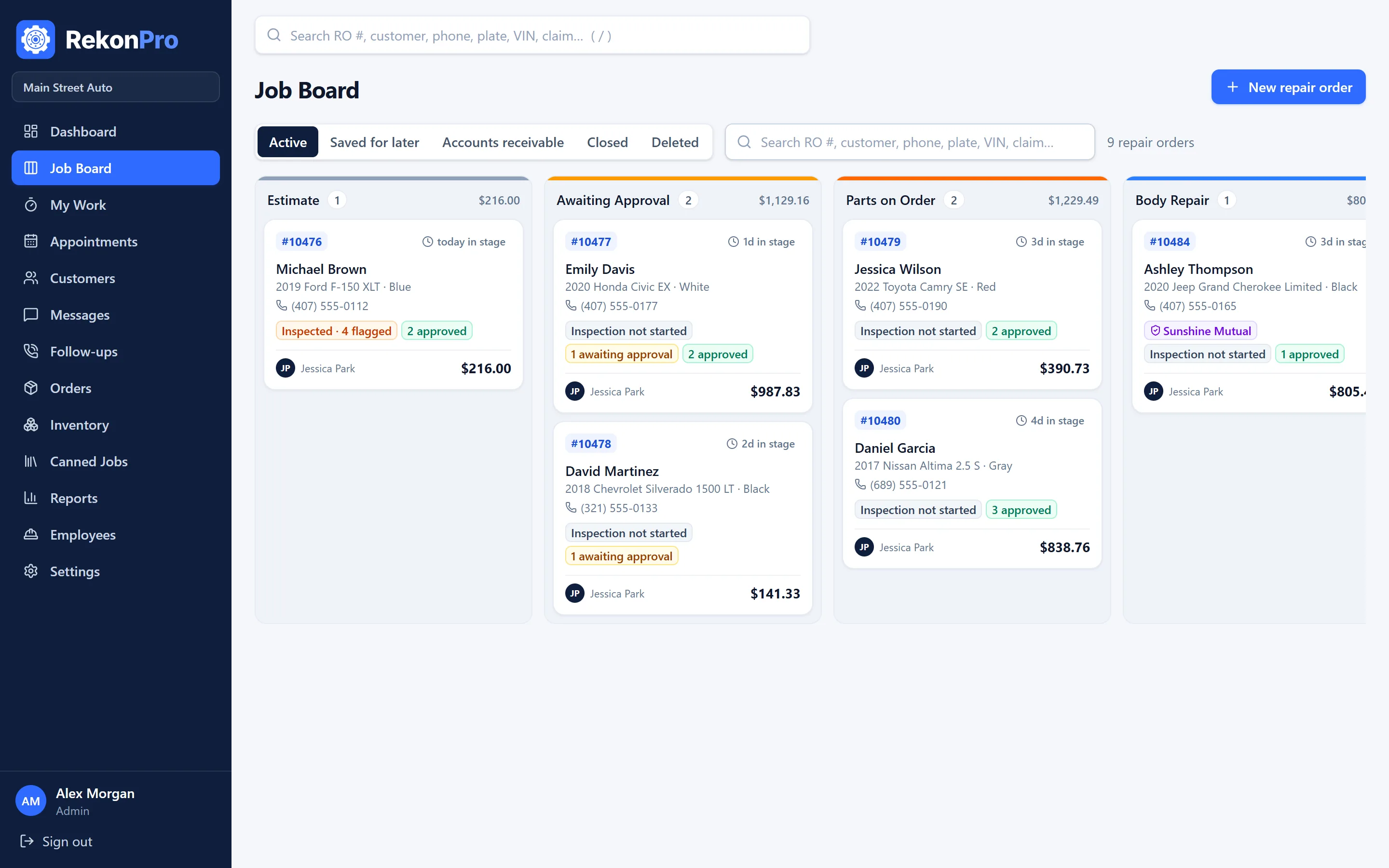Click New repair order button
The height and width of the screenshot is (868, 1389).
pyautogui.click(x=1288, y=87)
